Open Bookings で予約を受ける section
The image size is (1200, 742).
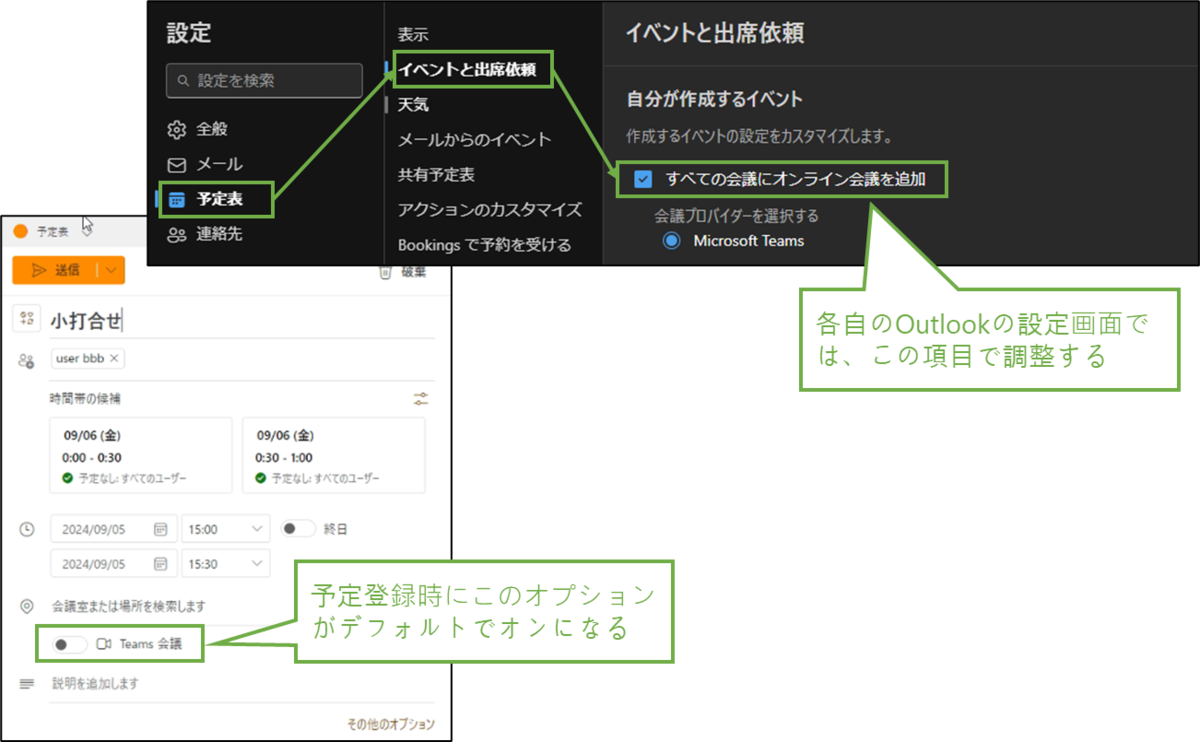click(484, 245)
